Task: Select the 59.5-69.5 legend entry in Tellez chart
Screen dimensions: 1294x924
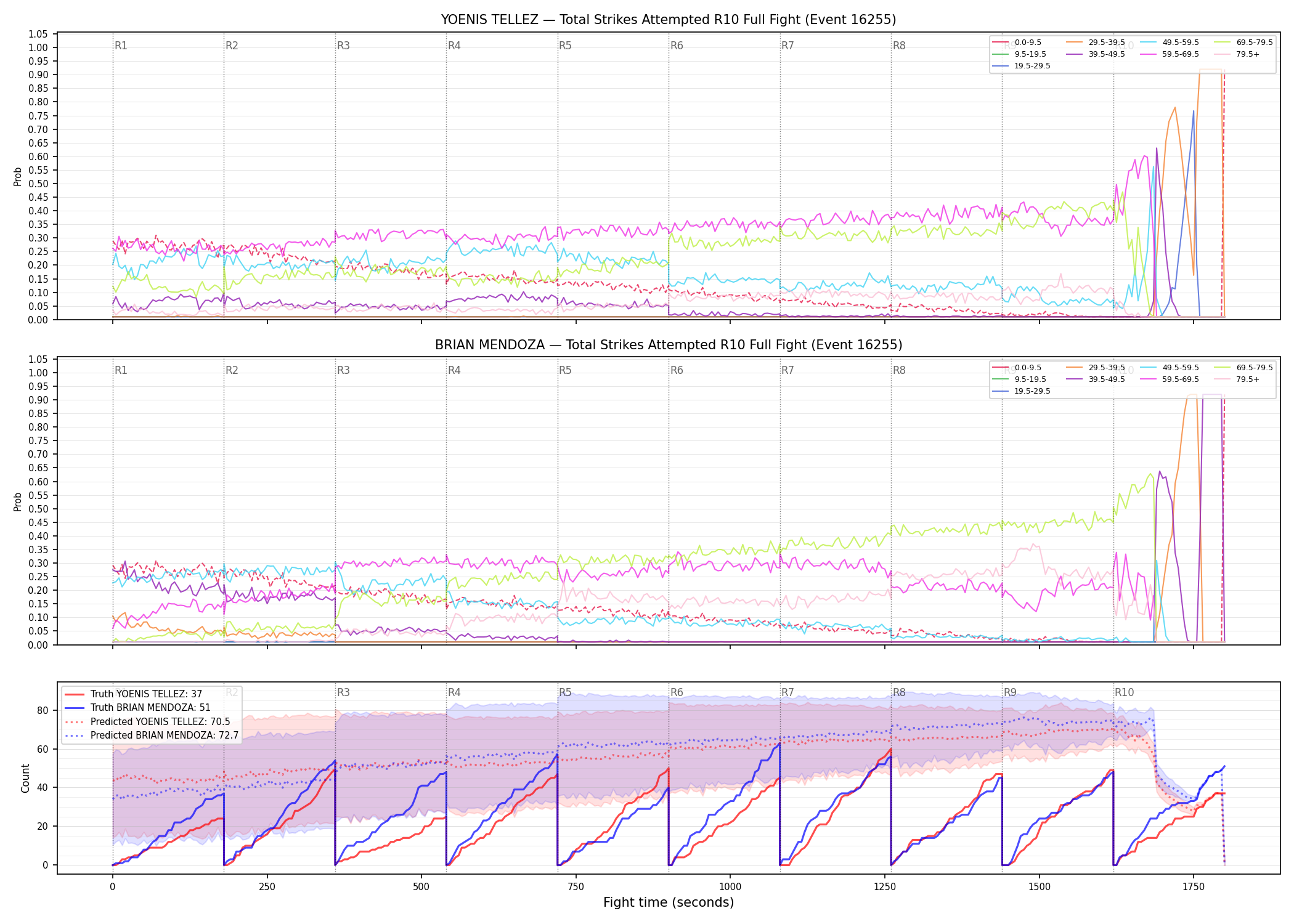Action: [x=1169, y=54]
